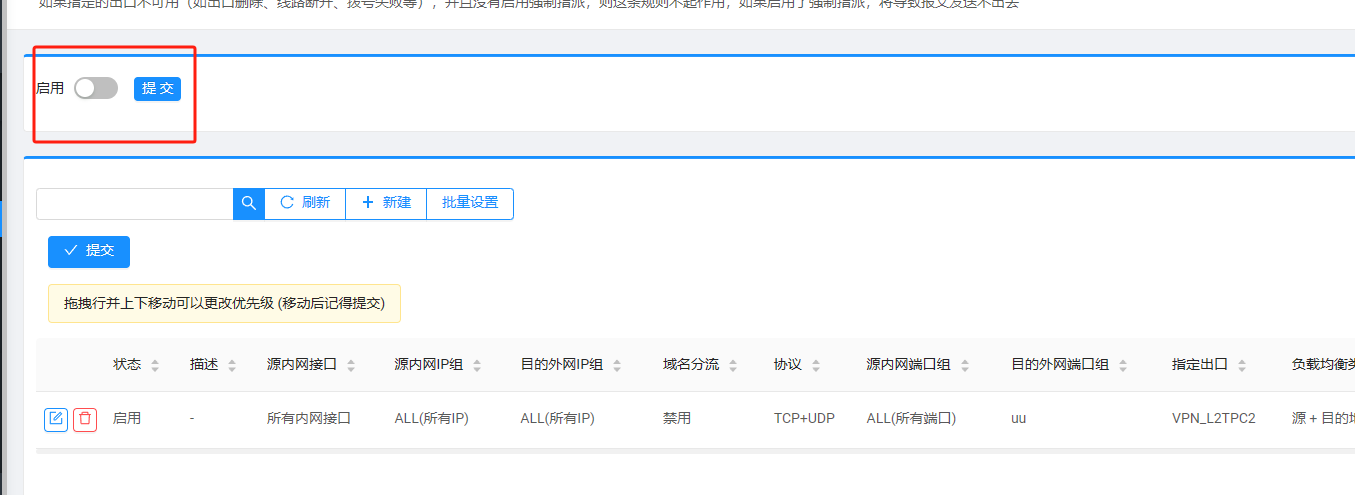Sort by the 描述 column arrows
This screenshot has height=495, width=1355.
(232, 366)
